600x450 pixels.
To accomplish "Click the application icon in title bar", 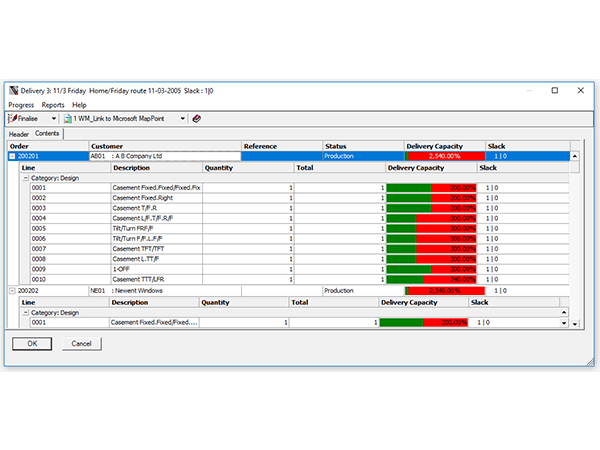I will pos(14,91).
